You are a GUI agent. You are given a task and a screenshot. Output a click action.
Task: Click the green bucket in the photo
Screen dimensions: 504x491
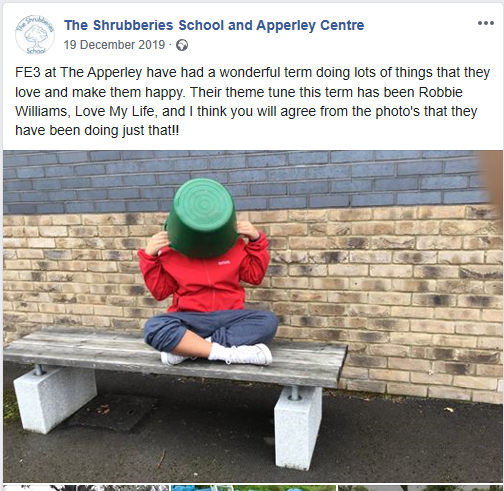(x=202, y=217)
